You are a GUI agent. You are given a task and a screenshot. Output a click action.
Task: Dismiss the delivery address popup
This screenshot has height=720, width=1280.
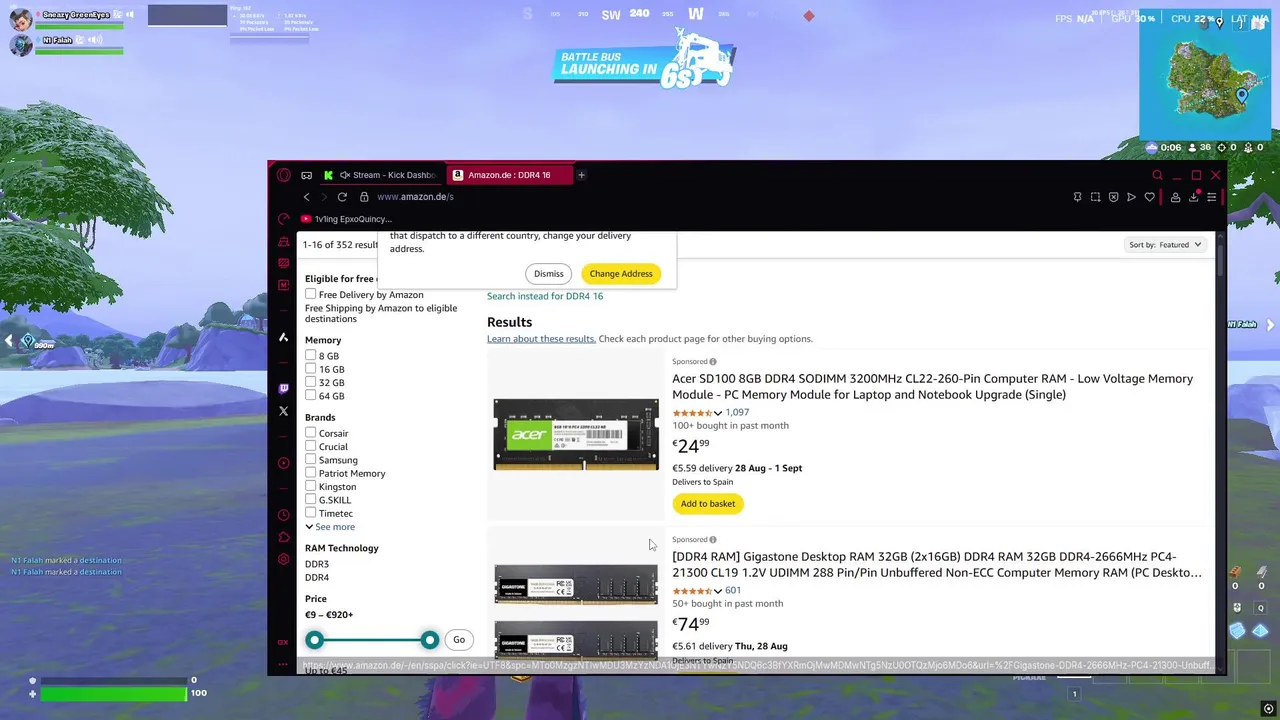[x=548, y=274]
